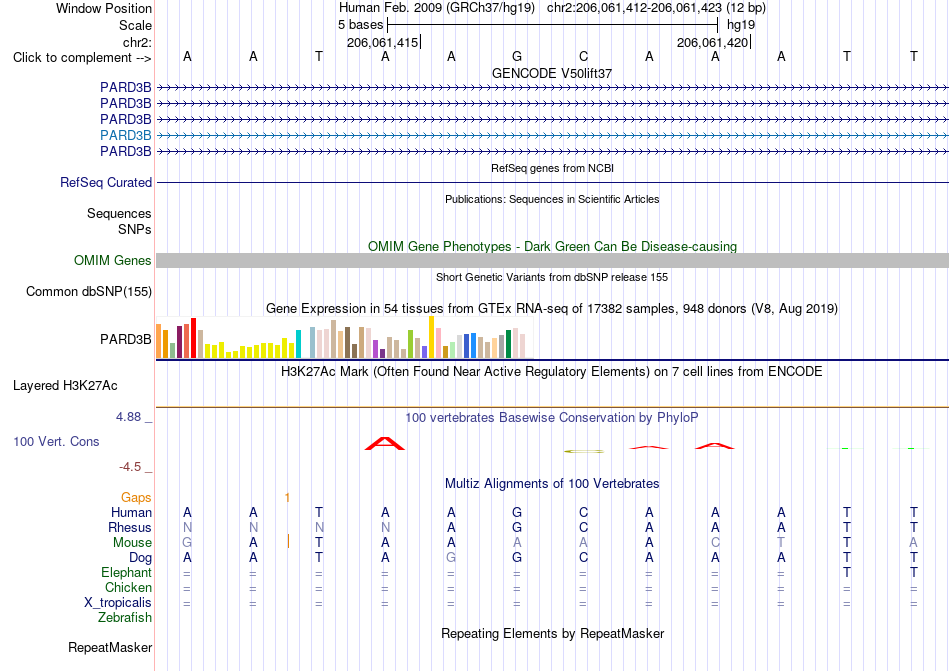Open the RefSeq Curated track label
This screenshot has width=950, height=671.
105,182
